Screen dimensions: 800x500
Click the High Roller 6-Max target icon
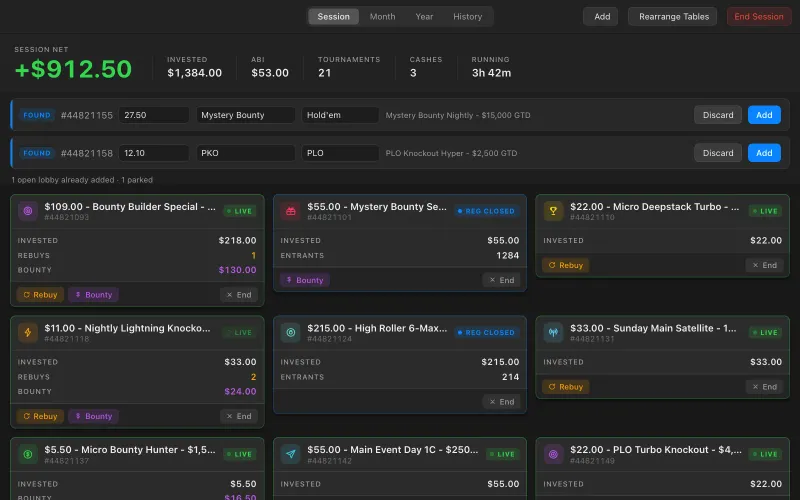pyautogui.click(x=291, y=332)
